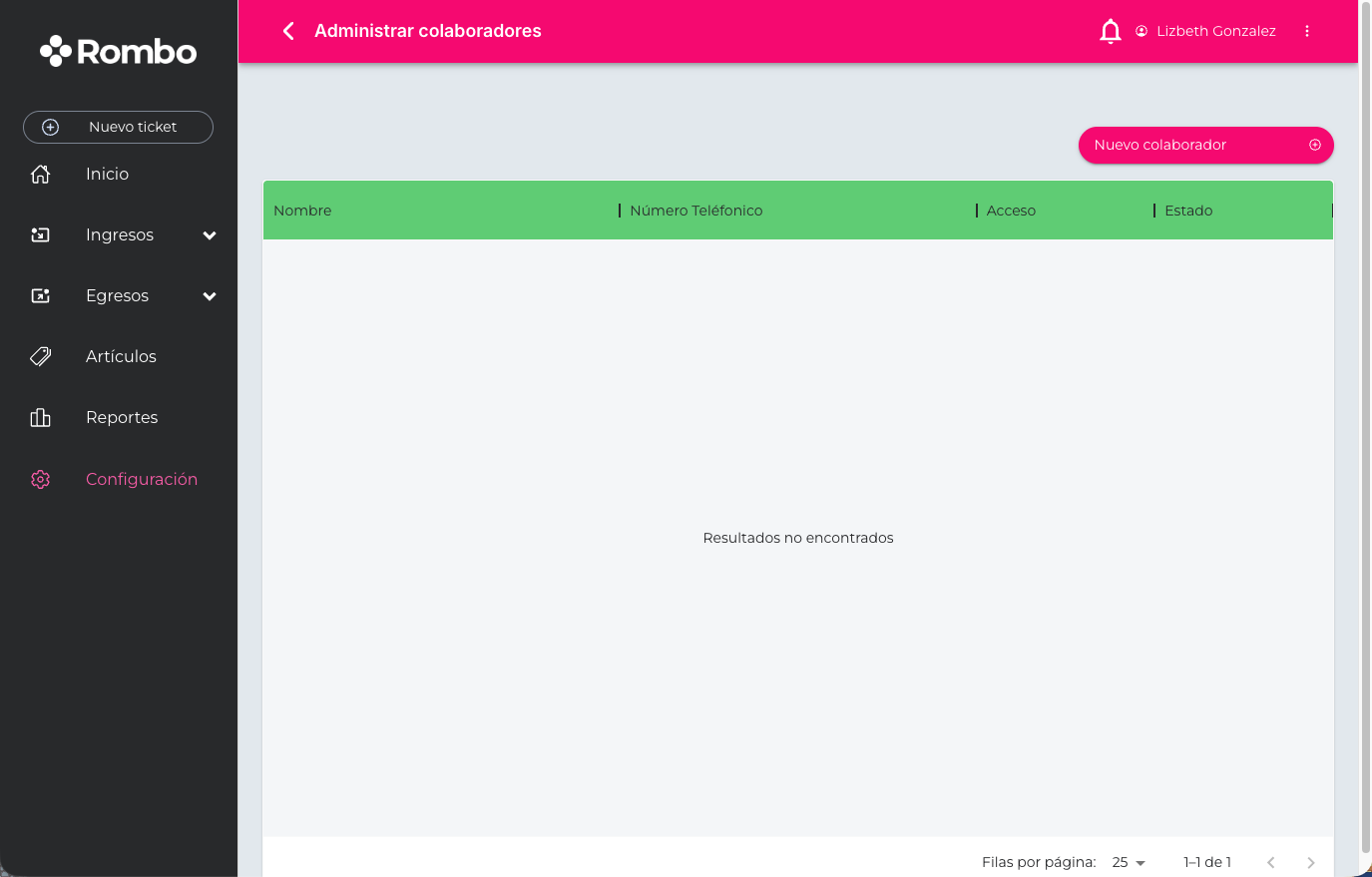The width and height of the screenshot is (1372, 877).
Task: Select the Estado column header
Action: [x=1188, y=211]
